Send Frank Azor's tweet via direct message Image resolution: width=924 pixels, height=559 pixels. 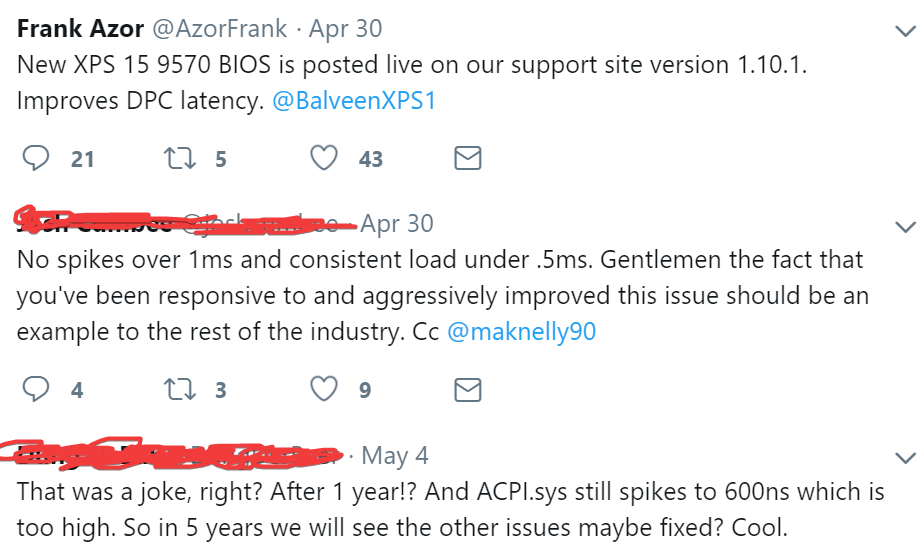pos(468,158)
